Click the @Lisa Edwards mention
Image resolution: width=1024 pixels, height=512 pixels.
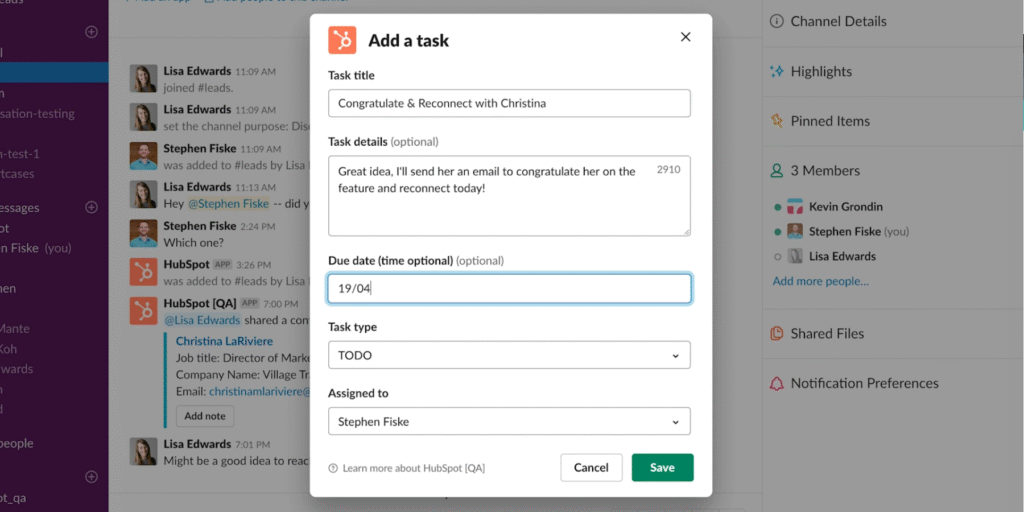click(202, 320)
